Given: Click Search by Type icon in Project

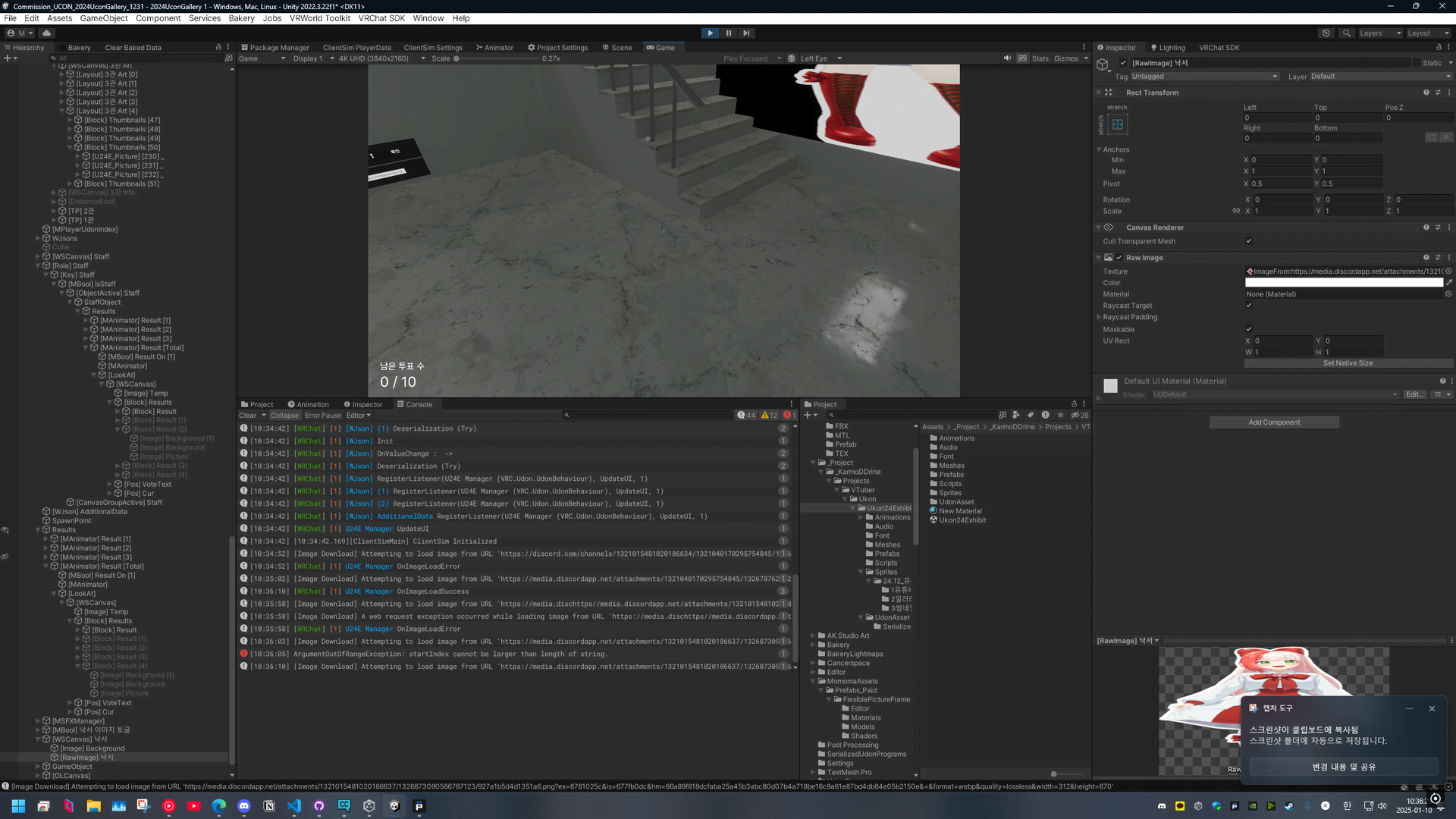Looking at the screenshot, I should pyautogui.click(x=1017, y=416).
